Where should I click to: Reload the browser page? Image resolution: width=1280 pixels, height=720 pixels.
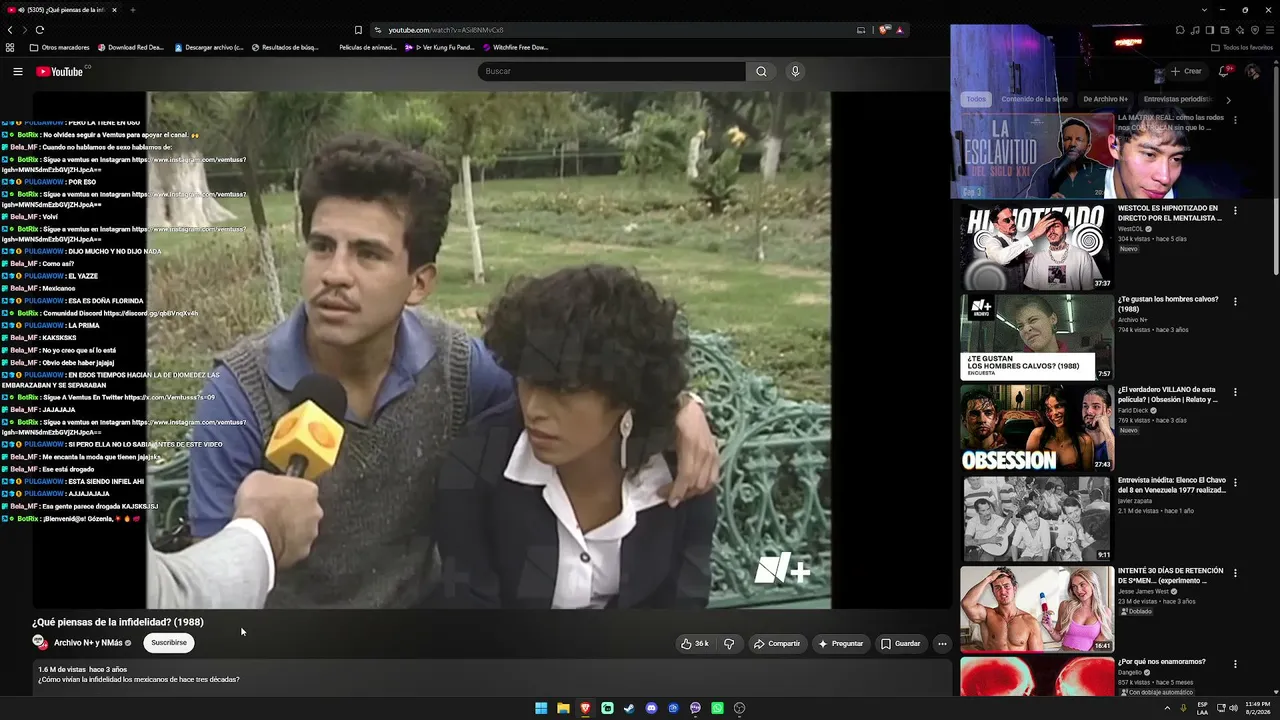point(40,30)
